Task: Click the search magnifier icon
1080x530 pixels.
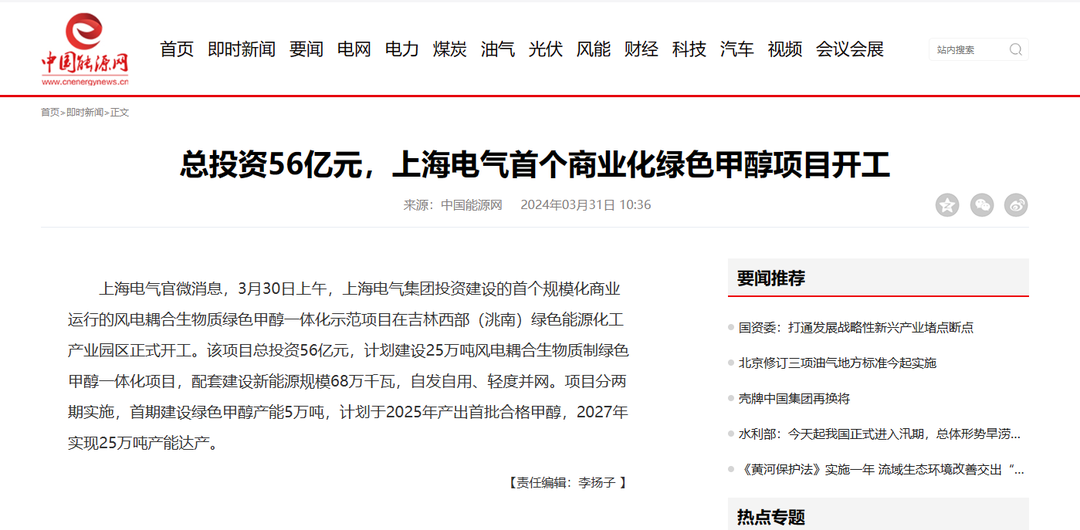Action: coord(1015,50)
